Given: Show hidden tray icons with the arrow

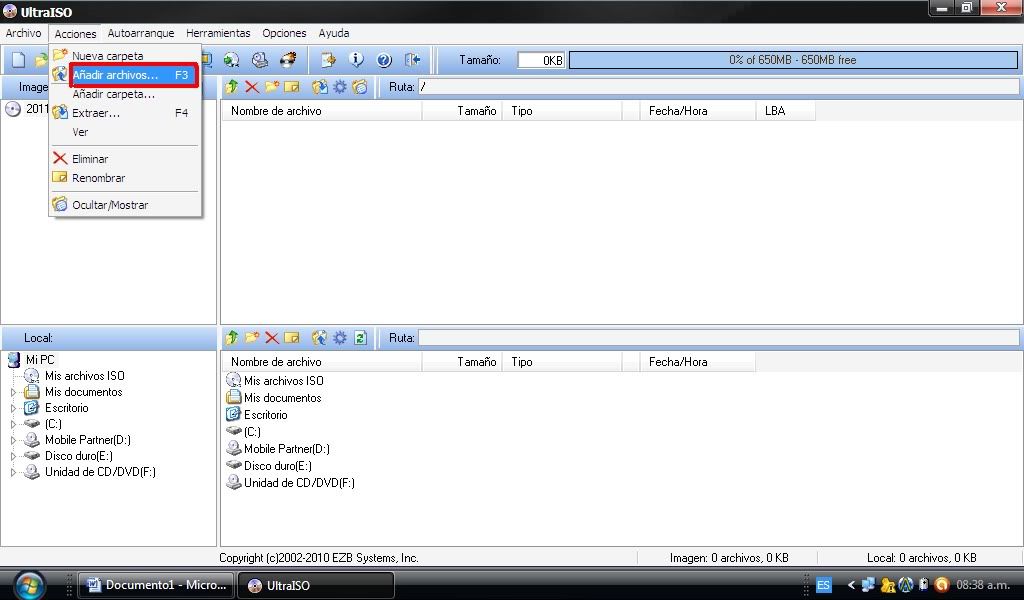Looking at the screenshot, I should [850, 585].
